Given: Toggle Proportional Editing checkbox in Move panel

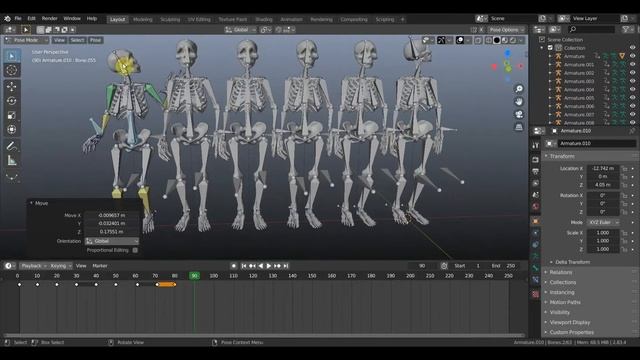Looking at the screenshot, I should pyautogui.click(x=135, y=250).
